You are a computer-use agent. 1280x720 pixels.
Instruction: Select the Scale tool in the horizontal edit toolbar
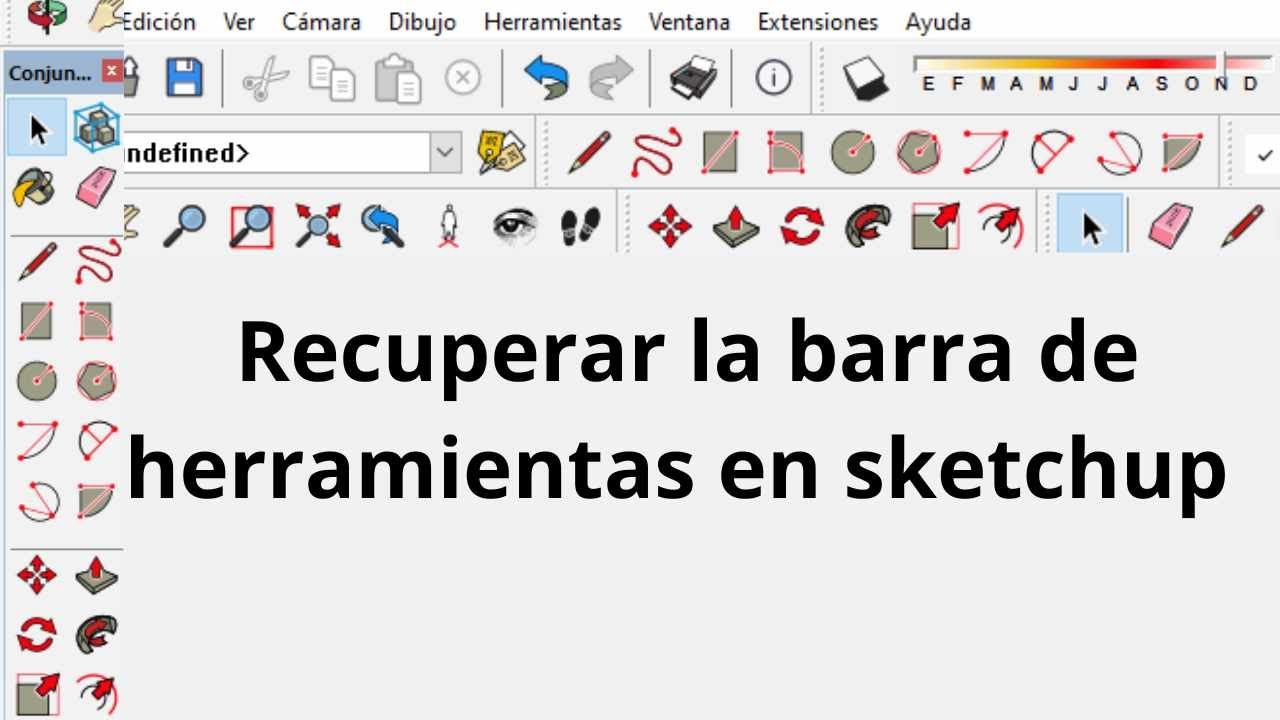[x=935, y=226]
